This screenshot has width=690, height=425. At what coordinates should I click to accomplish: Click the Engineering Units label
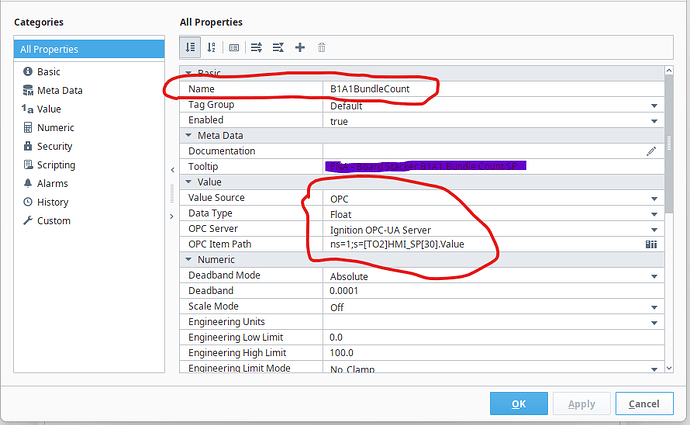(226, 322)
